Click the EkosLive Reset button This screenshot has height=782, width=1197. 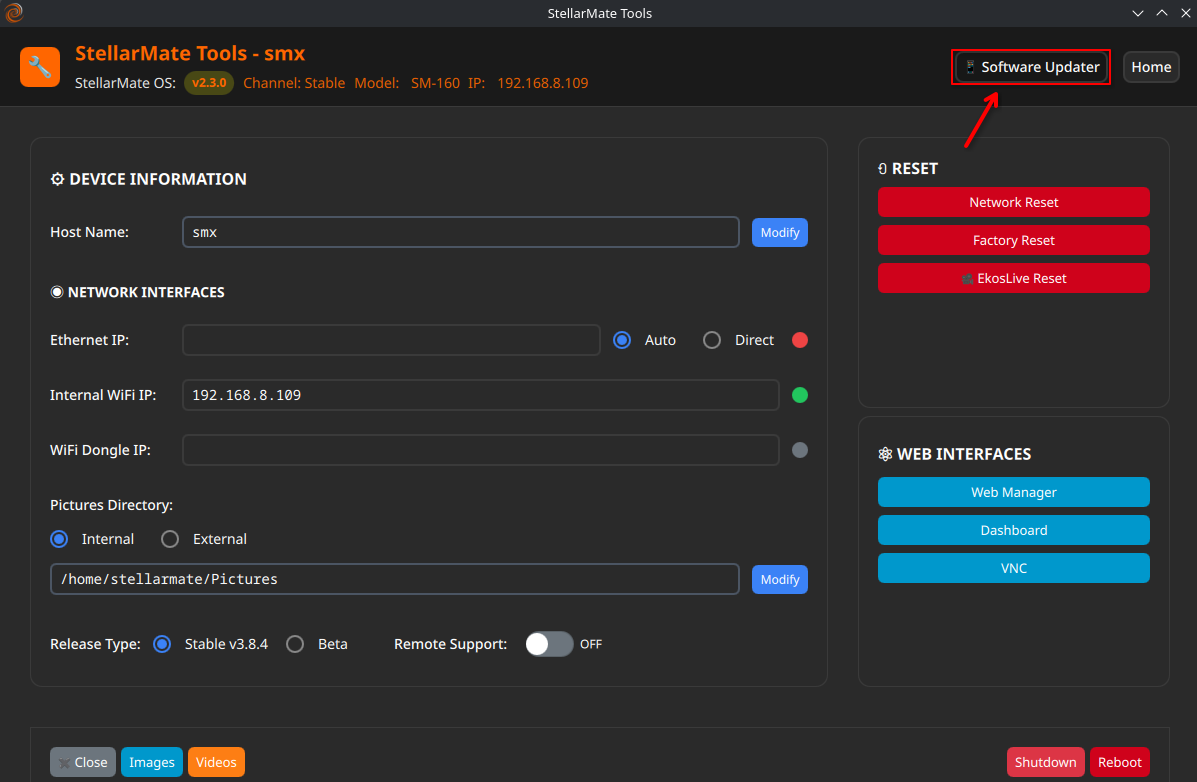1013,278
